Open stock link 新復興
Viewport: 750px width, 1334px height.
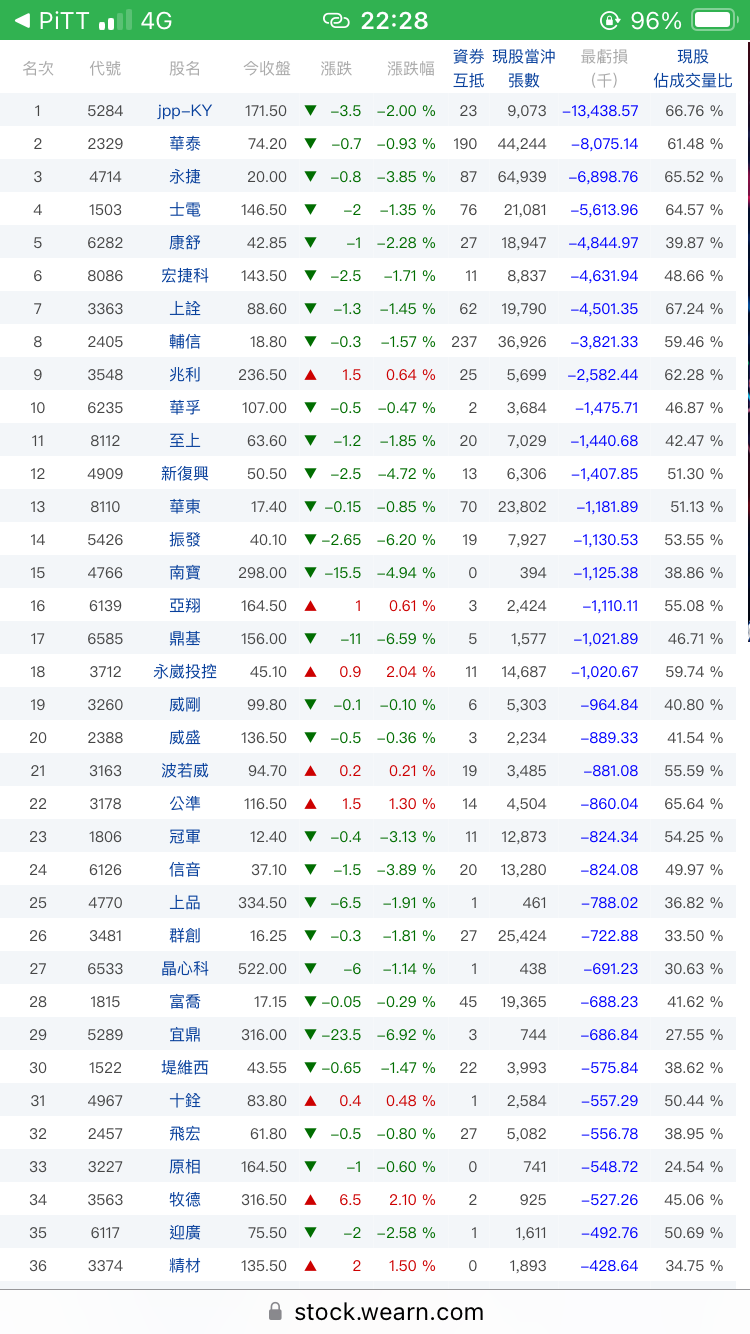185,474
